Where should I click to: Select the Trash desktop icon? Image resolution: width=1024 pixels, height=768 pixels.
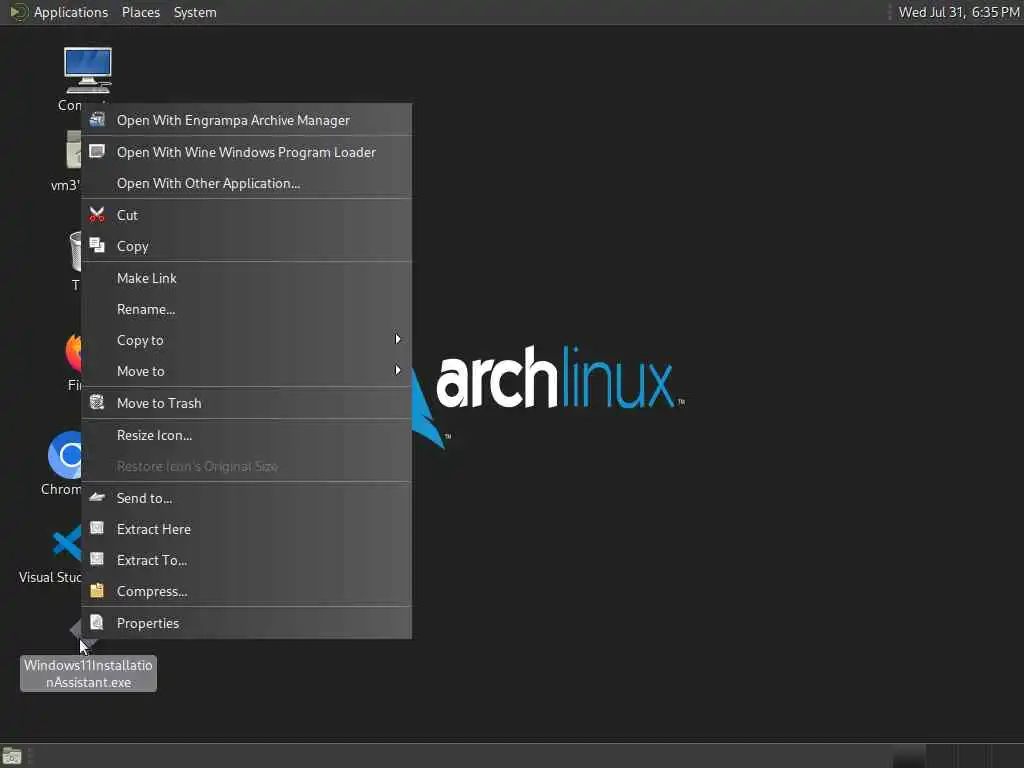[x=75, y=251]
